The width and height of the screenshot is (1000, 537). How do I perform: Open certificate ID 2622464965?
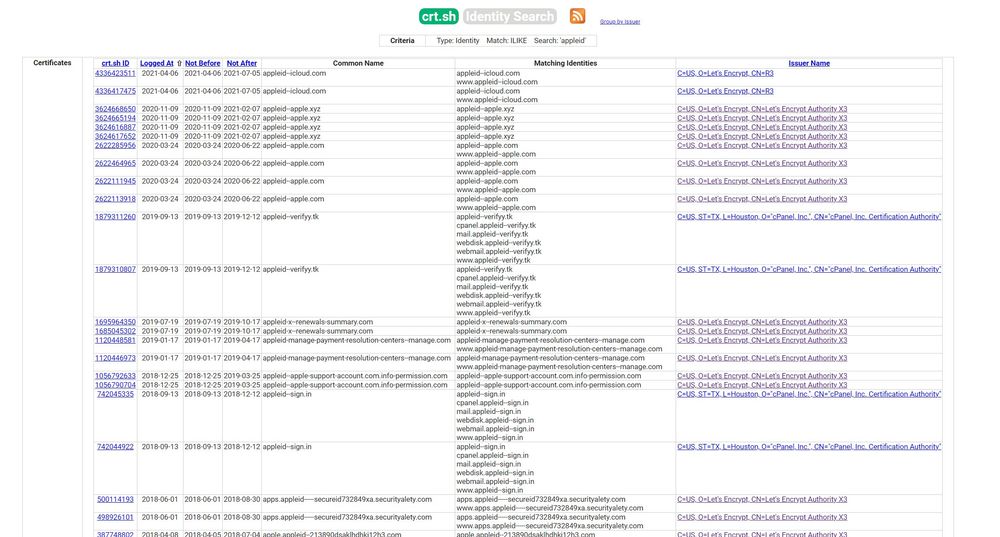(x=115, y=163)
